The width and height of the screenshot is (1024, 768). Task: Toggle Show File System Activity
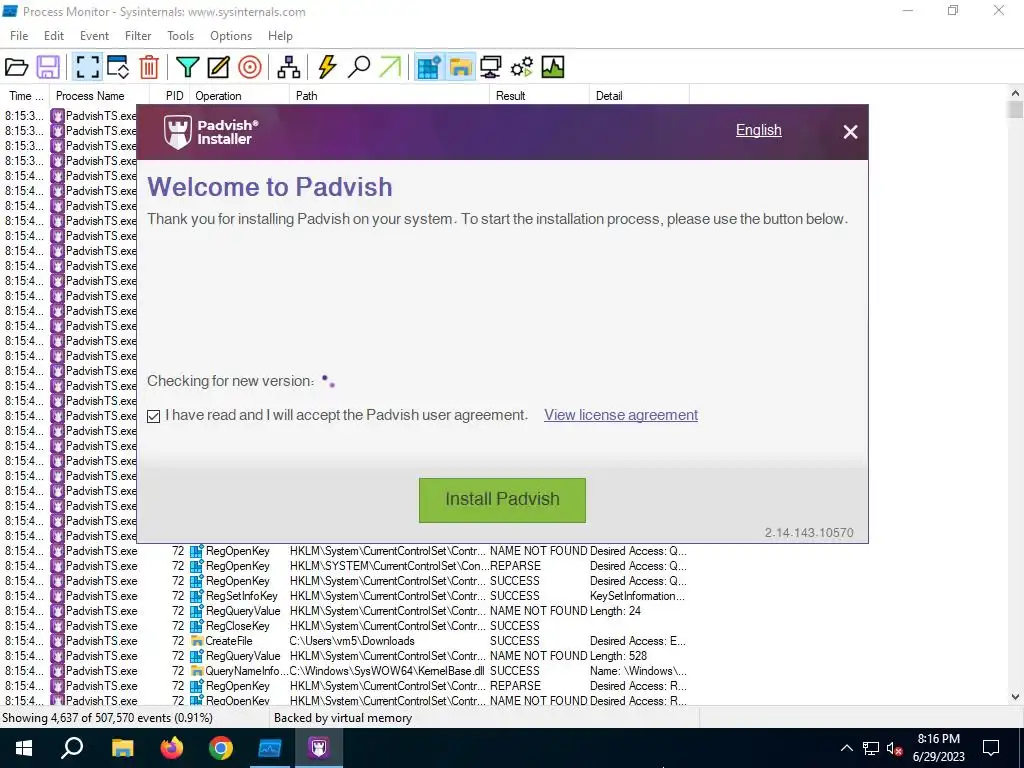pyautogui.click(x=460, y=67)
